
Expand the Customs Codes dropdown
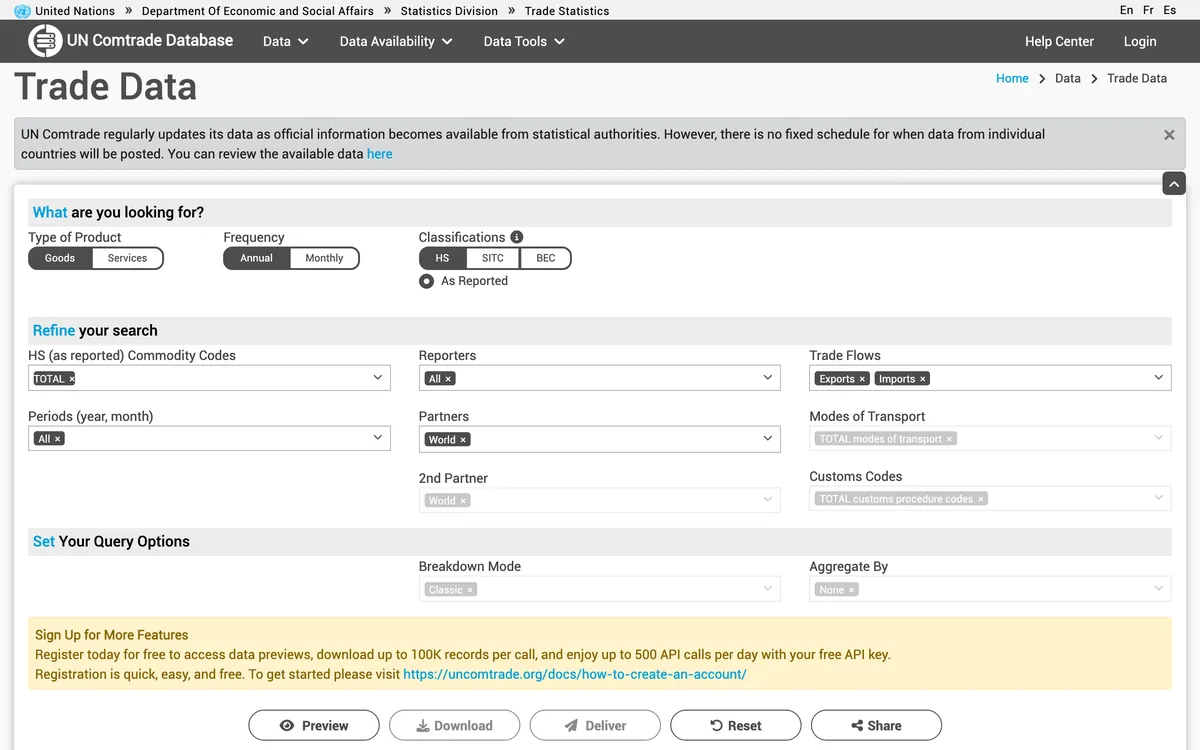[1159, 498]
